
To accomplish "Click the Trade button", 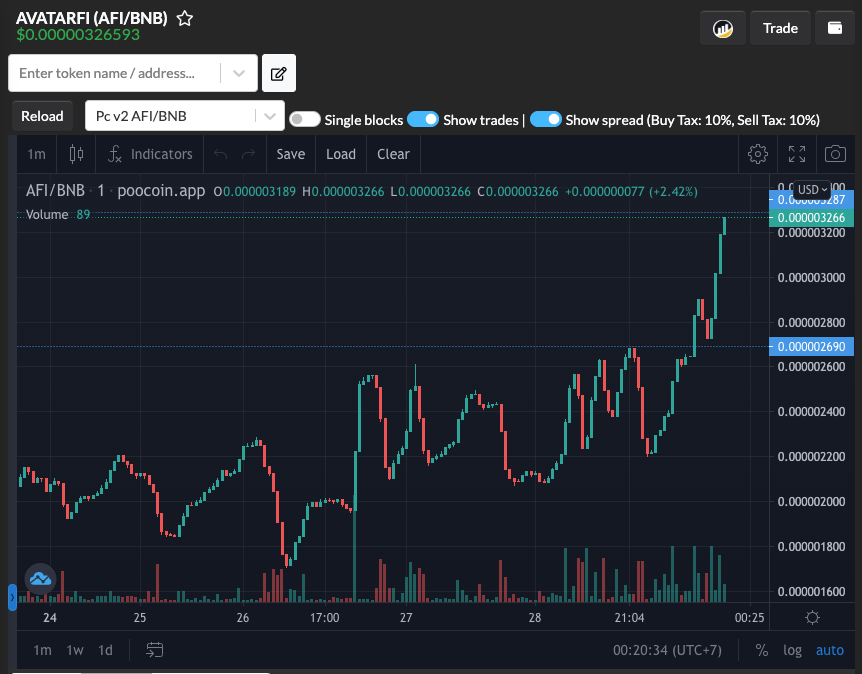I will coord(780,28).
